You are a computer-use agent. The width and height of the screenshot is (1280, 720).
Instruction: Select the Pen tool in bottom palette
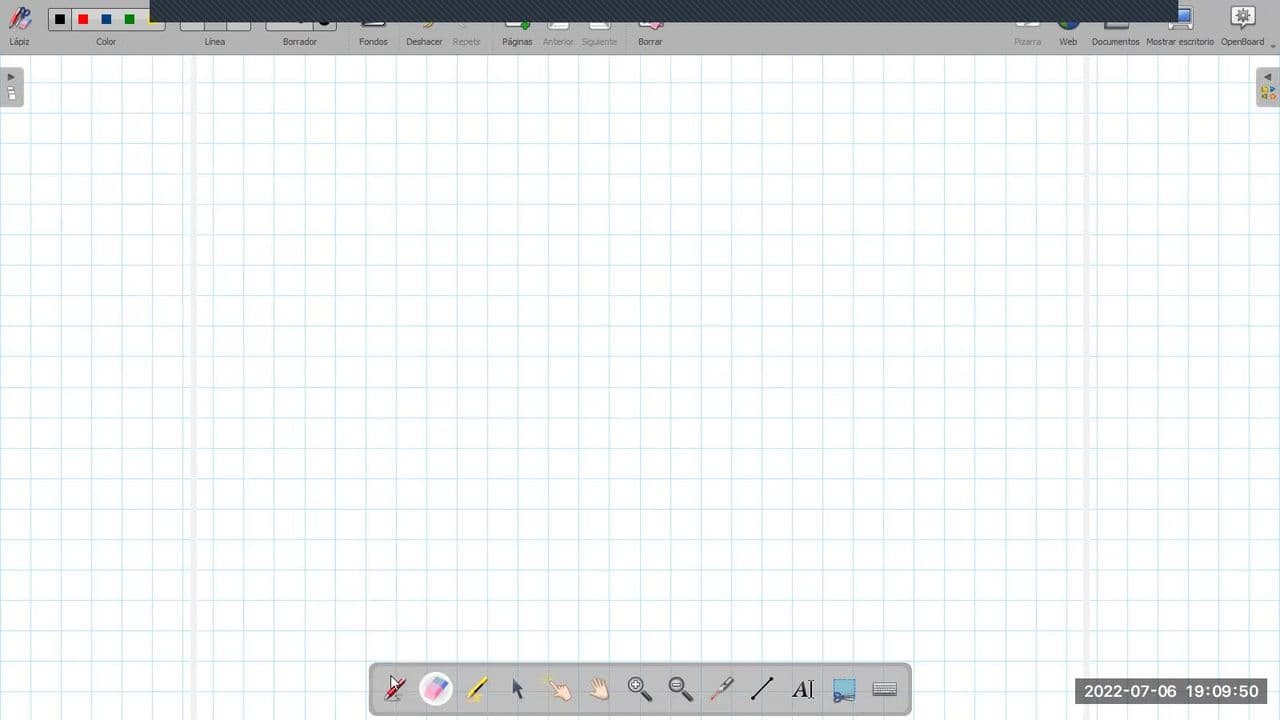[x=395, y=689]
